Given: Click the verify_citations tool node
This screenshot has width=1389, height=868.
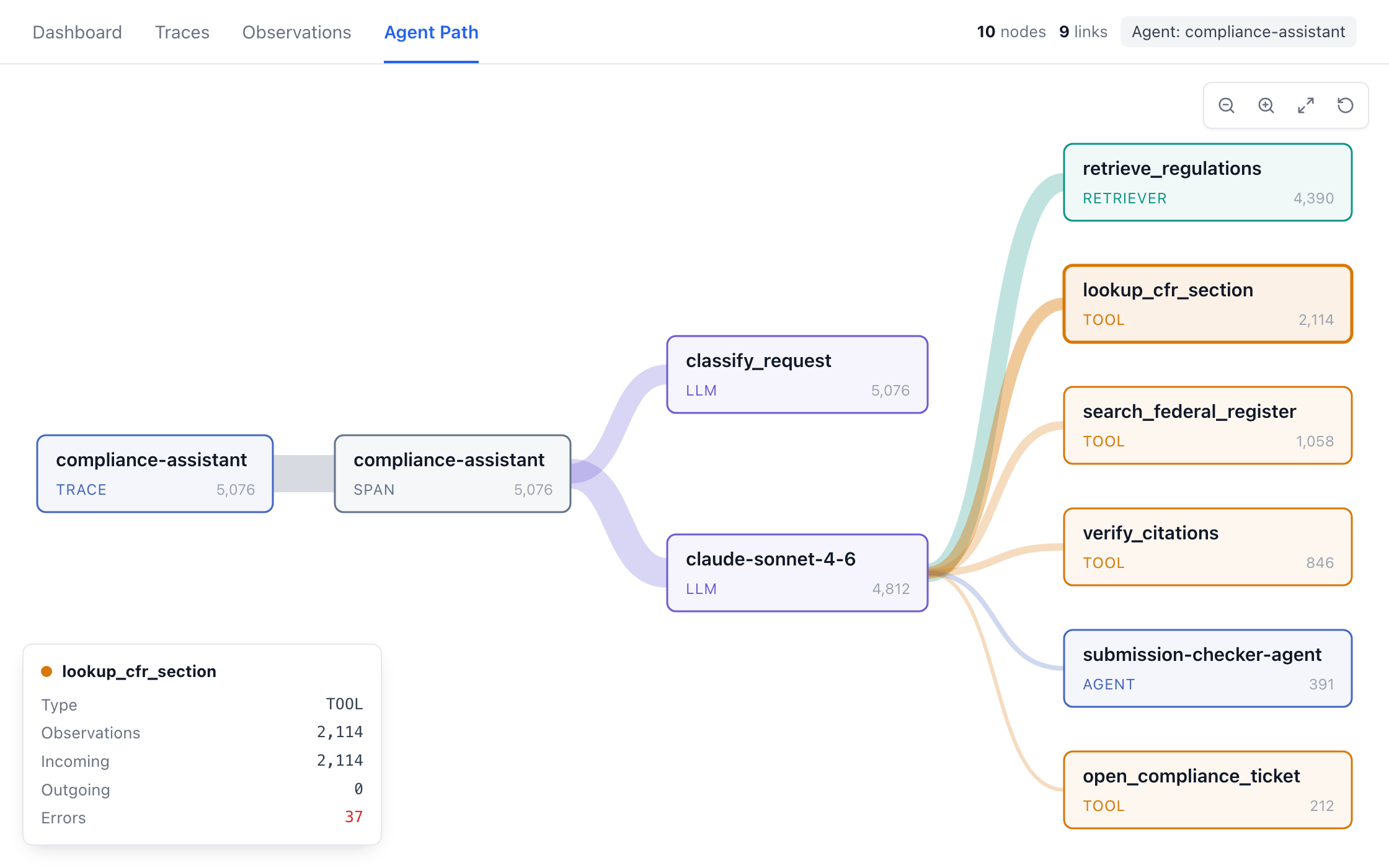Looking at the screenshot, I should (1208, 547).
